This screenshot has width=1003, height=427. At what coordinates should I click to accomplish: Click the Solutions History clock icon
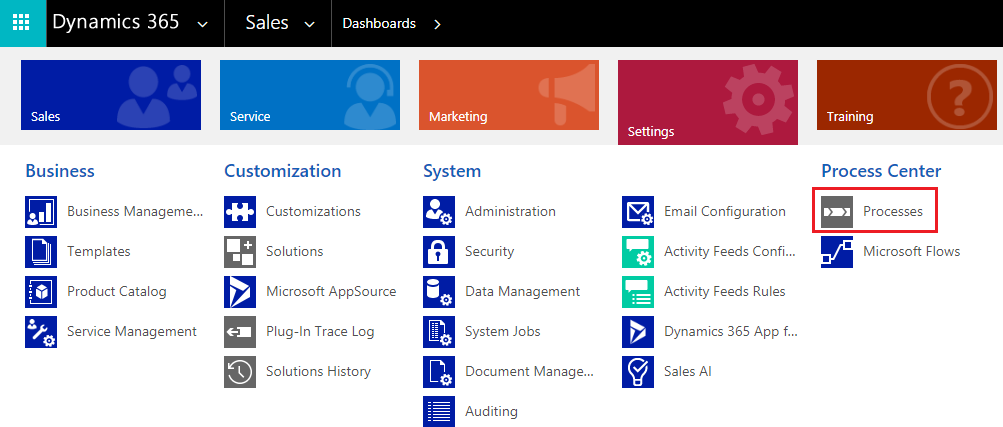coord(240,372)
